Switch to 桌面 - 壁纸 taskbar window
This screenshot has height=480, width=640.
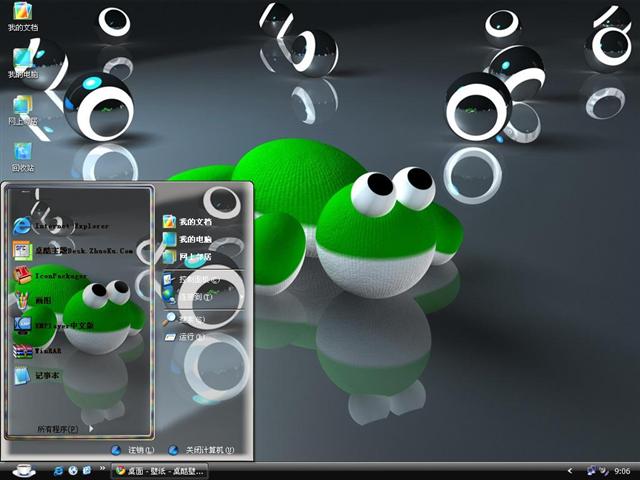pyautogui.click(x=160, y=470)
